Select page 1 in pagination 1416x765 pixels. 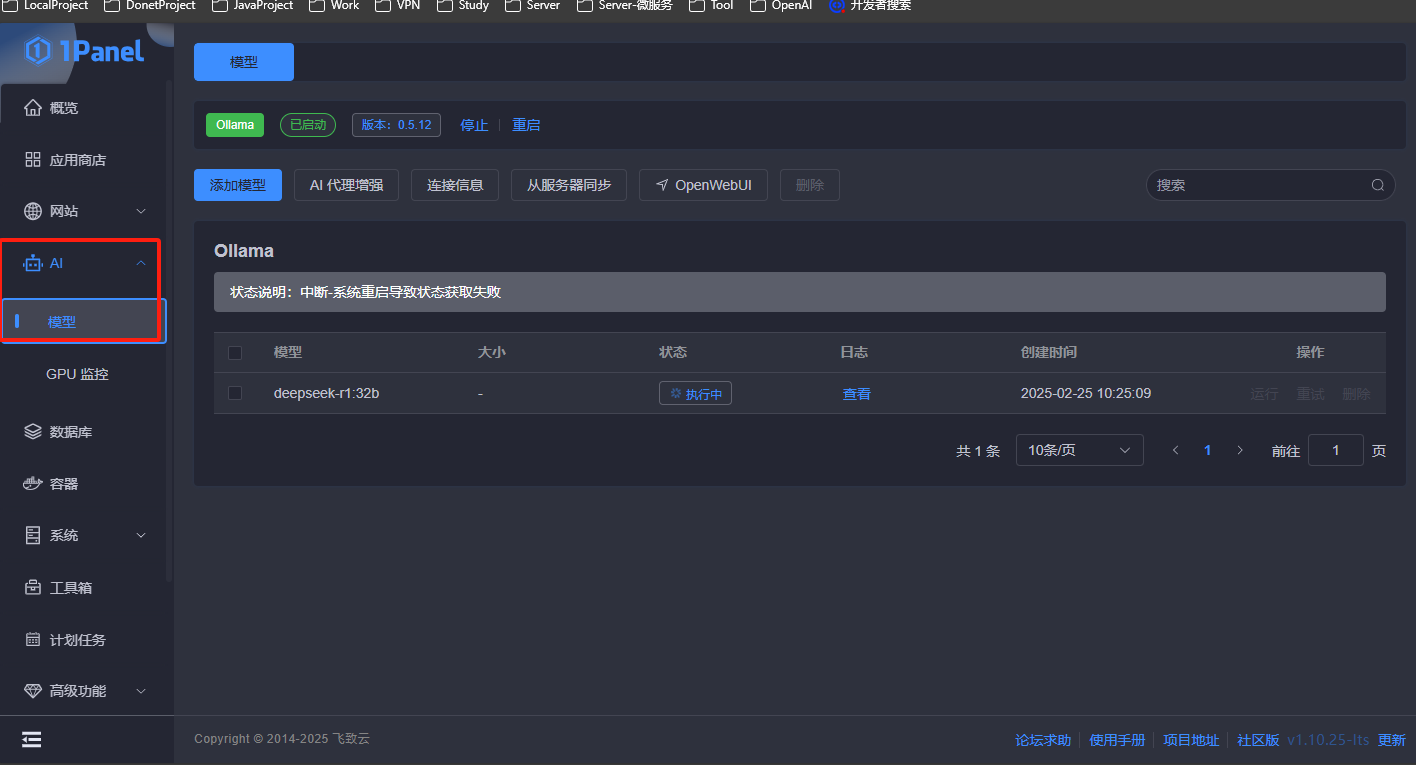coord(1208,450)
